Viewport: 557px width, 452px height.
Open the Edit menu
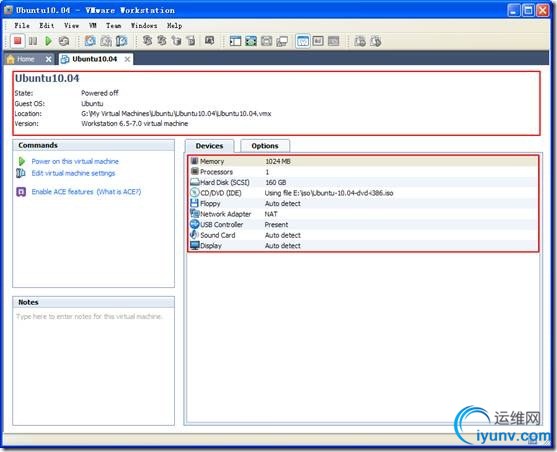pos(47,26)
